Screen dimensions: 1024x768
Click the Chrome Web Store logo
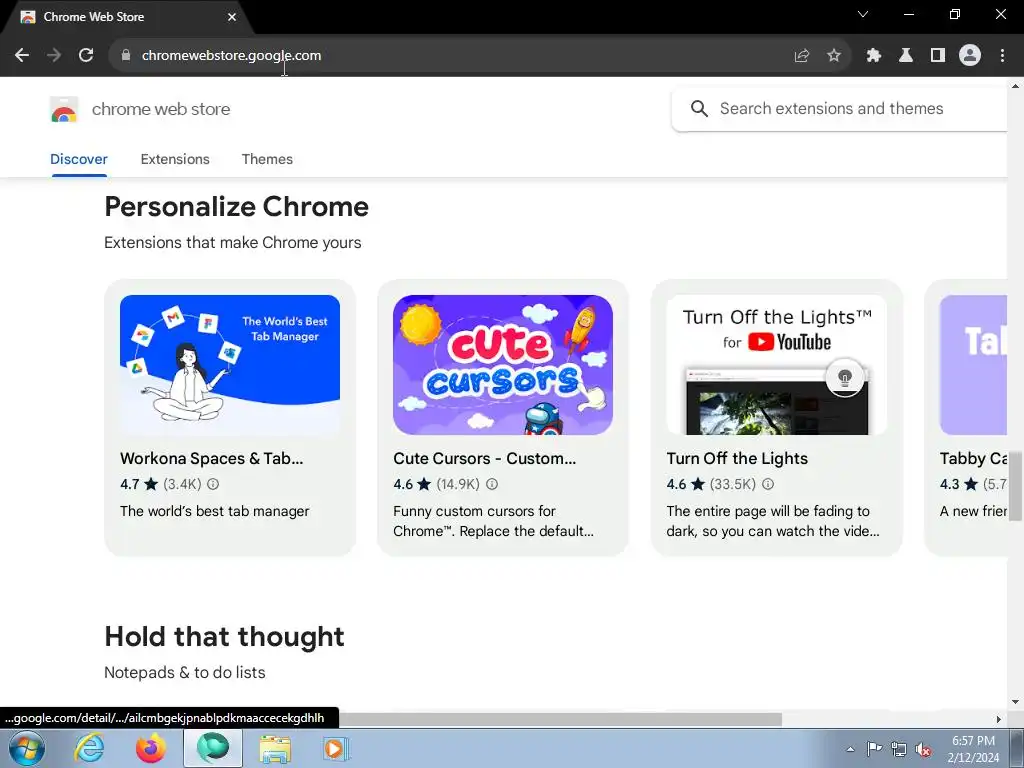[63, 109]
